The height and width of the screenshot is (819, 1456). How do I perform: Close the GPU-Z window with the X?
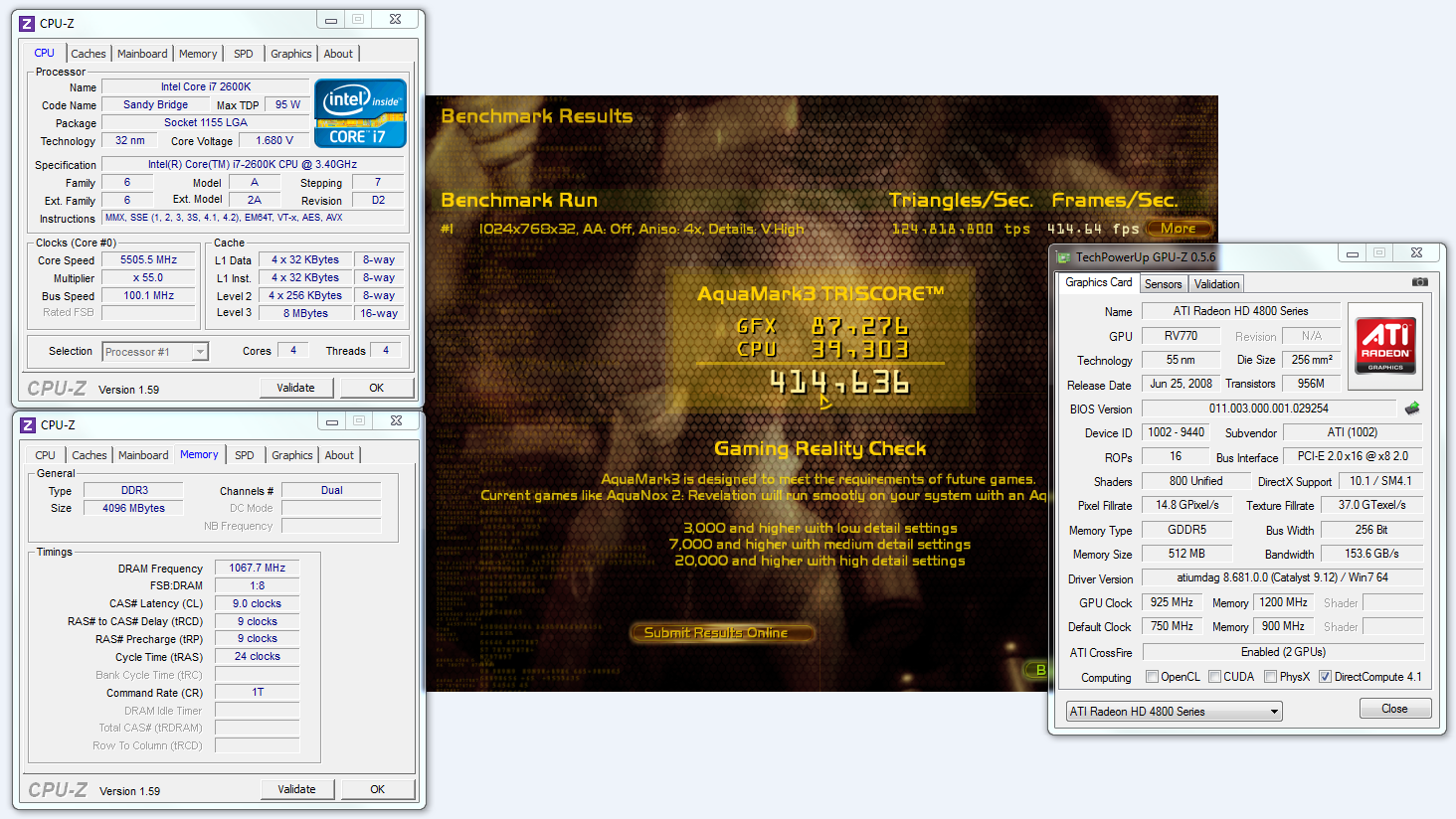pos(1416,253)
